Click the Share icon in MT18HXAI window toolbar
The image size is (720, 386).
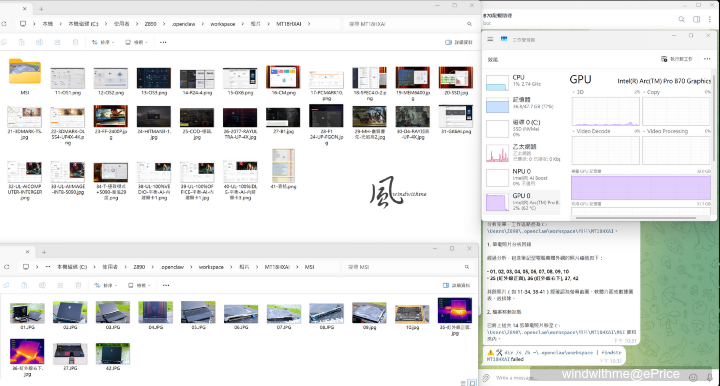click(x=57, y=42)
